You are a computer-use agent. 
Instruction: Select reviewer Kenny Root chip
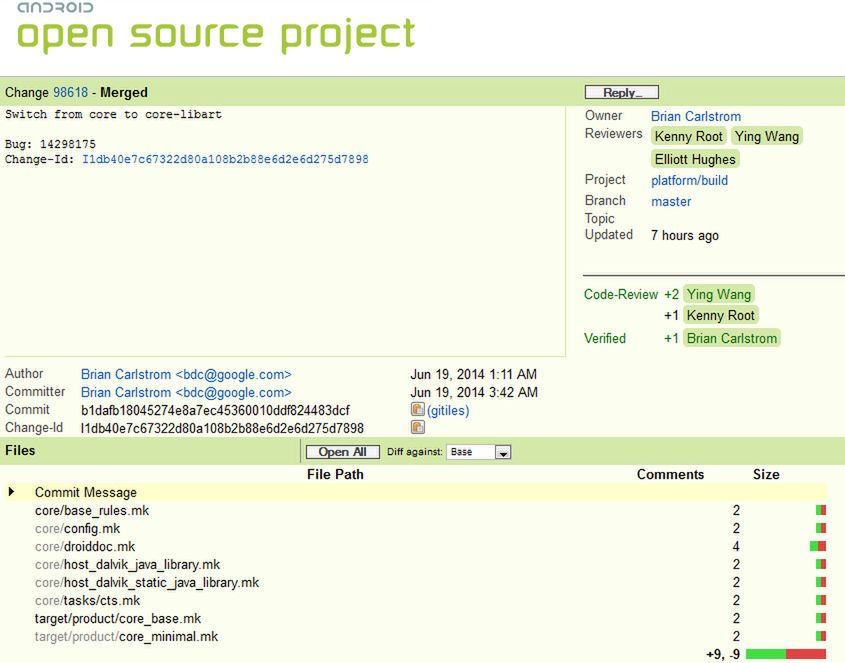click(688, 136)
